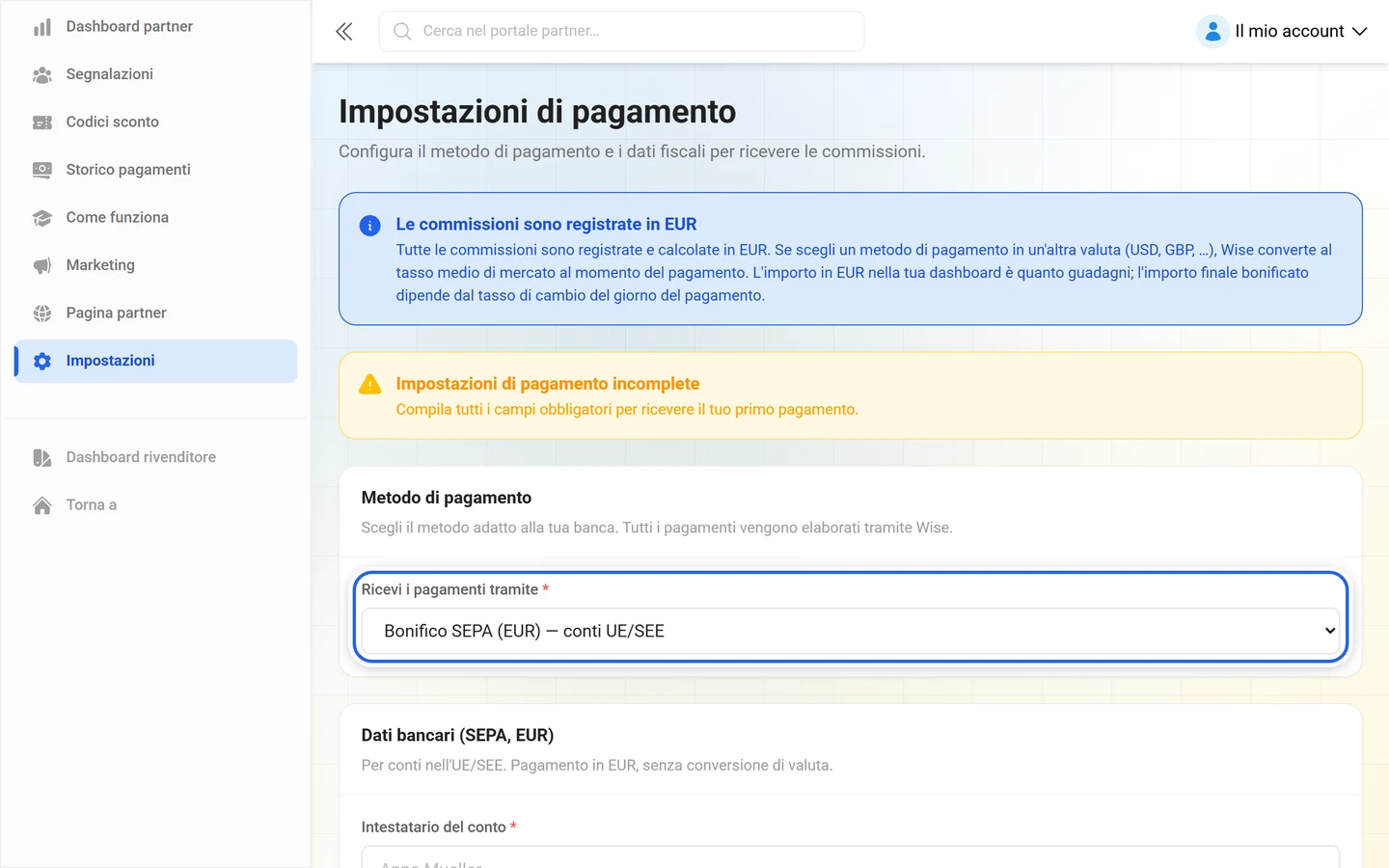The height and width of the screenshot is (868, 1389).
Task: Click the Impostazioni di pagamento heading
Action: (x=537, y=112)
